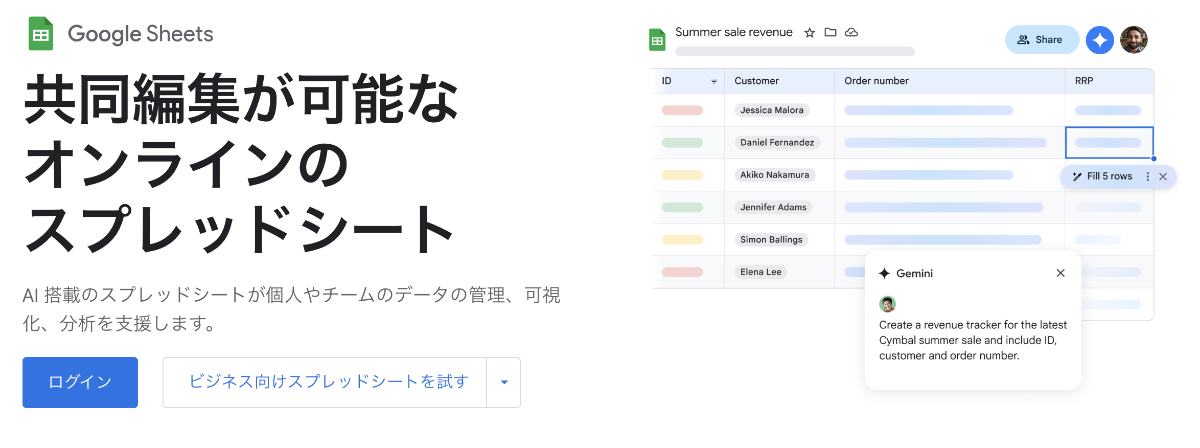Viewport: 1200px width, 448px height.
Task: Click the move-to-folder icon beside the title
Action: click(x=830, y=33)
